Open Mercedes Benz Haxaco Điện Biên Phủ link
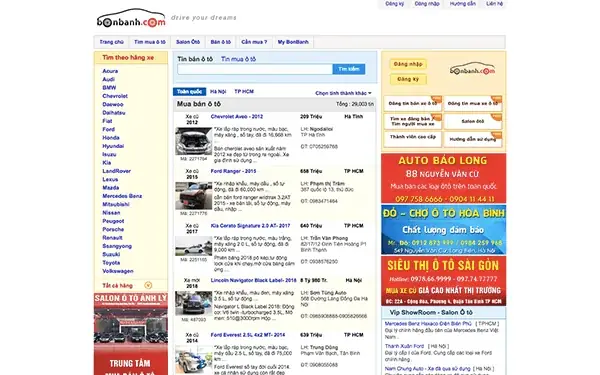The image size is (600, 375). (428, 324)
